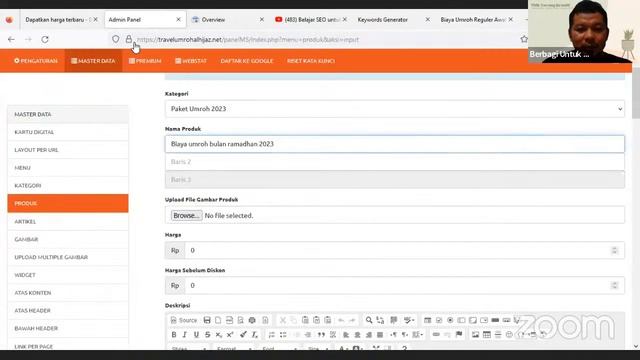Click the browser Back arrow
The width and height of the screenshot is (640, 360).
(x=11, y=40)
